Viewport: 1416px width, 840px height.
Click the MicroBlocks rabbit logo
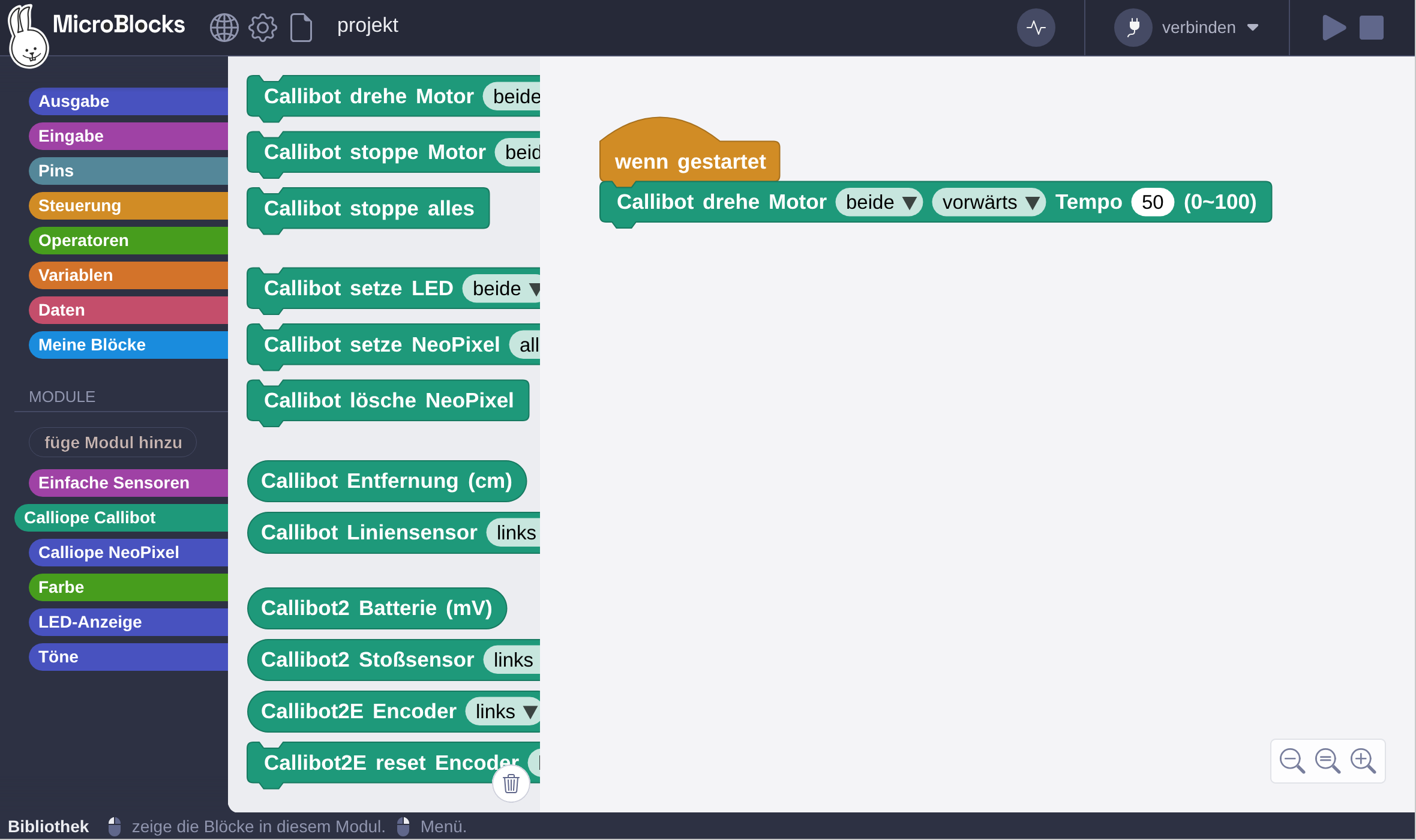(28, 36)
